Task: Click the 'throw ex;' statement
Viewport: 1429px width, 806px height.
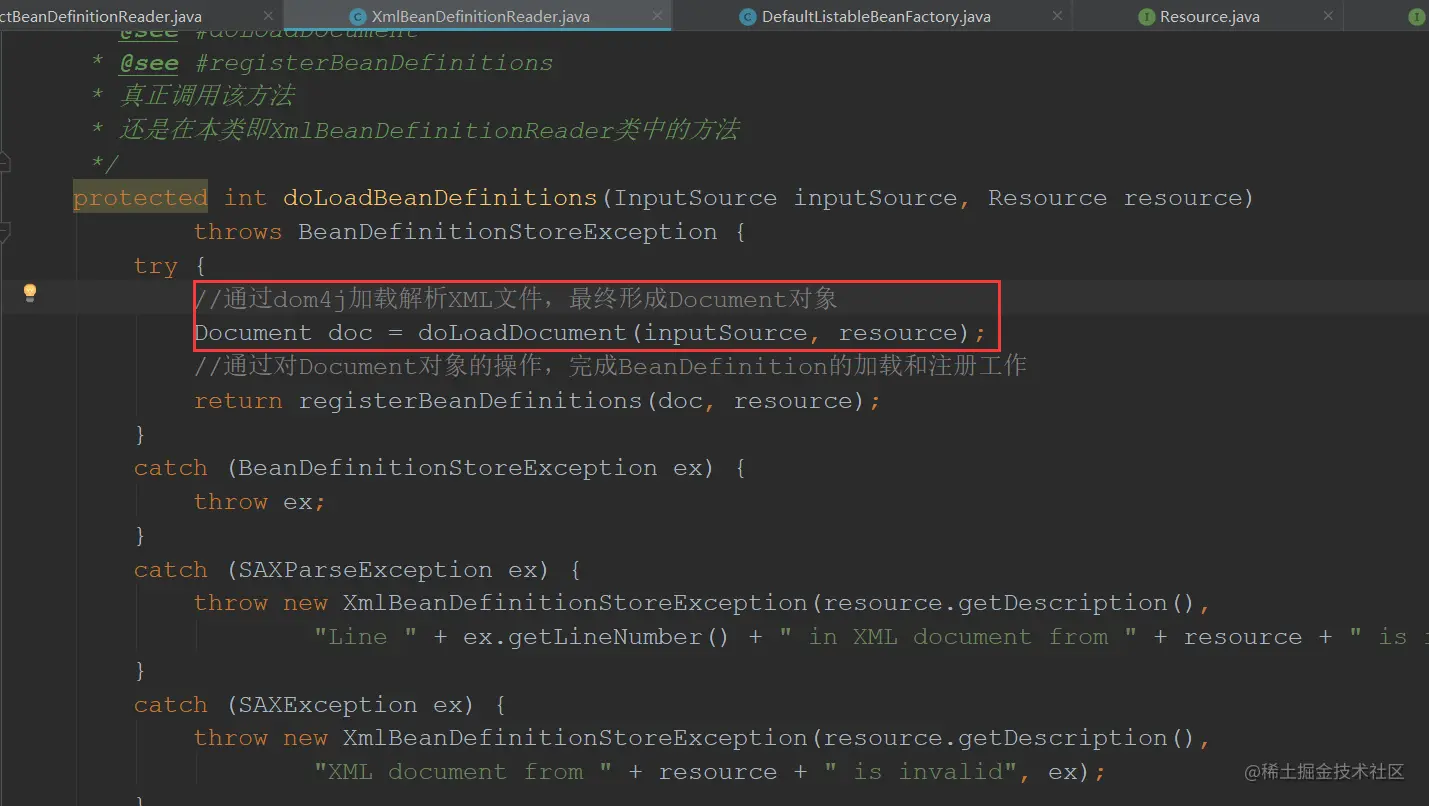Action: [260, 502]
